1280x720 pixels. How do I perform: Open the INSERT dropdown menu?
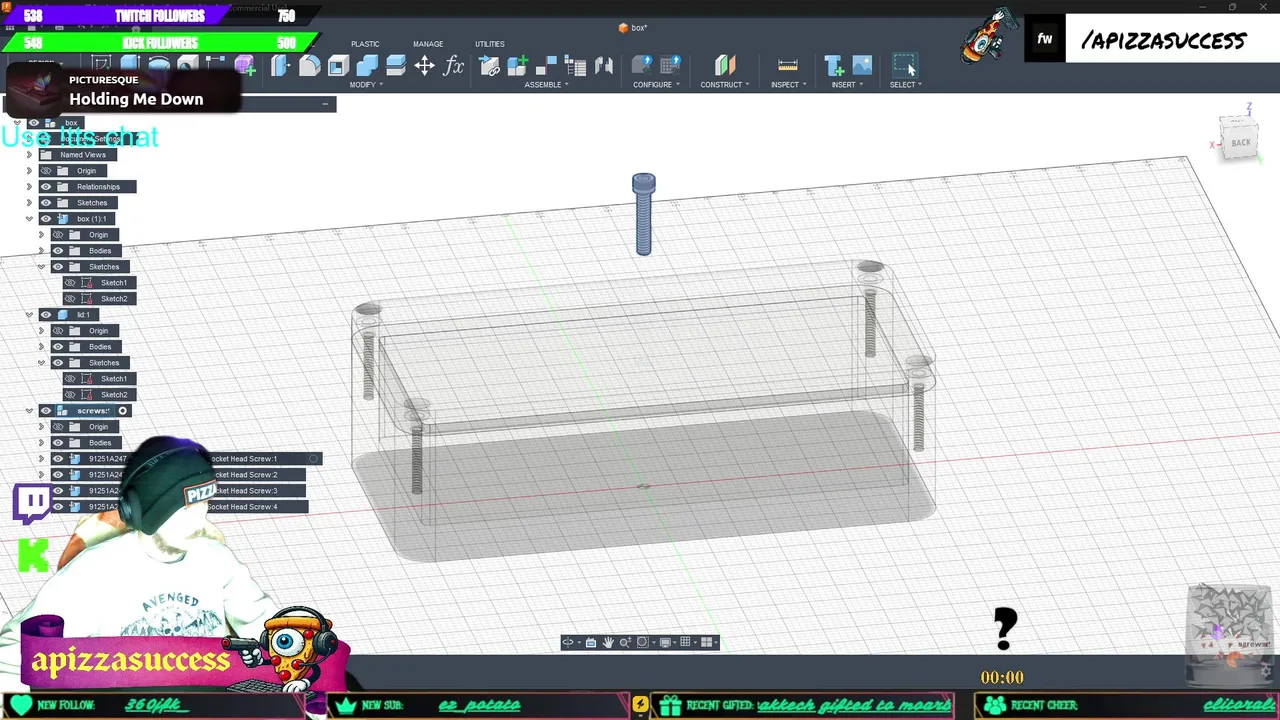pos(847,85)
